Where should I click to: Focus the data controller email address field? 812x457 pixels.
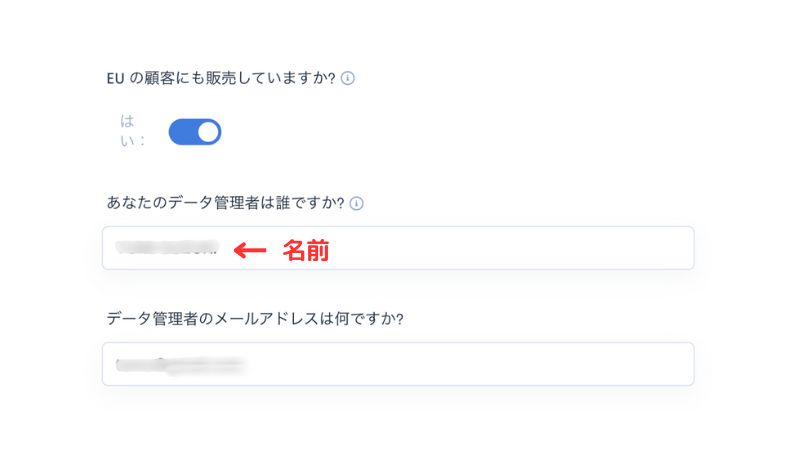click(x=398, y=364)
